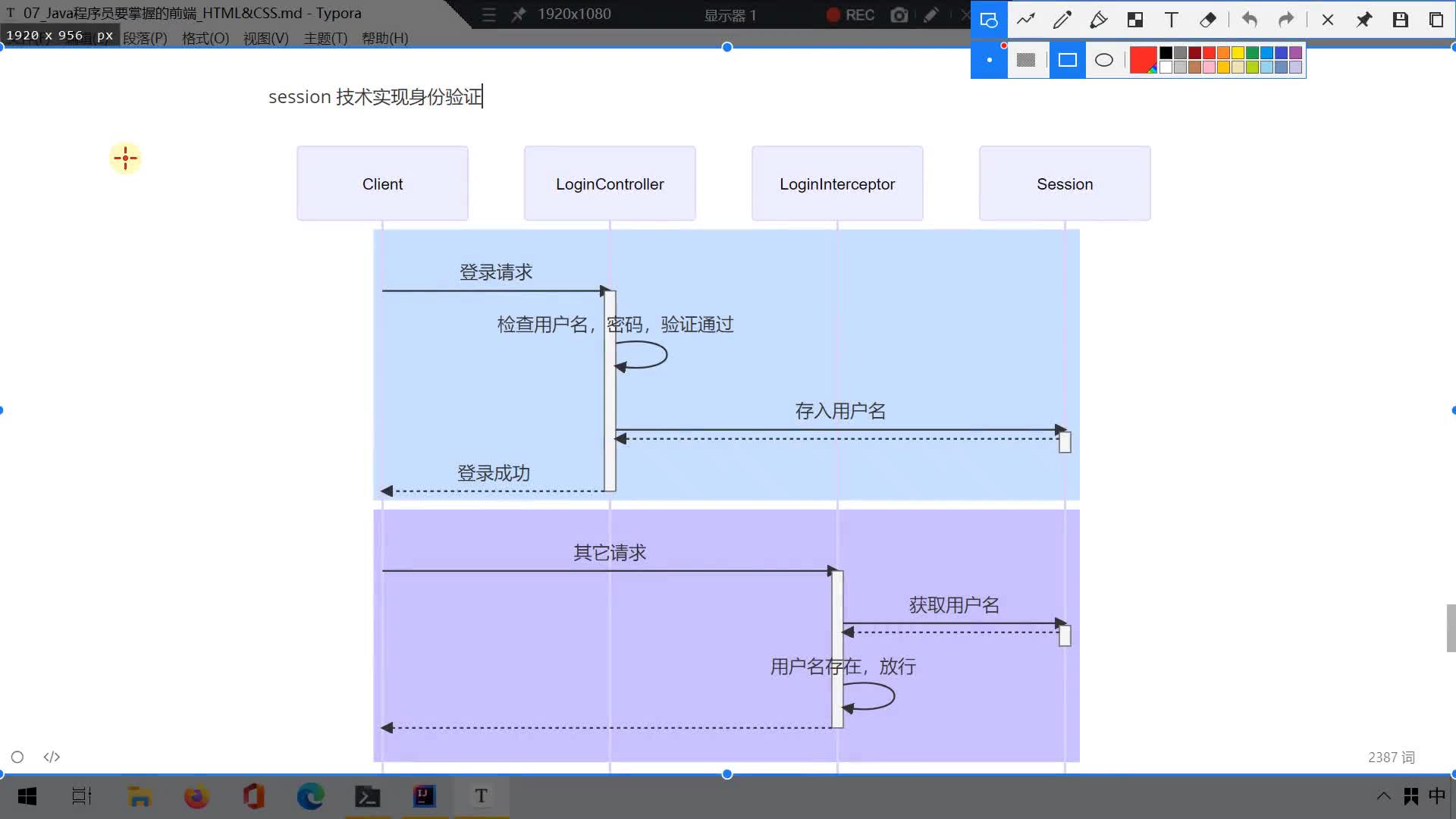The width and height of the screenshot is (1456, 819).
Task: Select the polyline arrow tool
Action: coord(1026,20)
